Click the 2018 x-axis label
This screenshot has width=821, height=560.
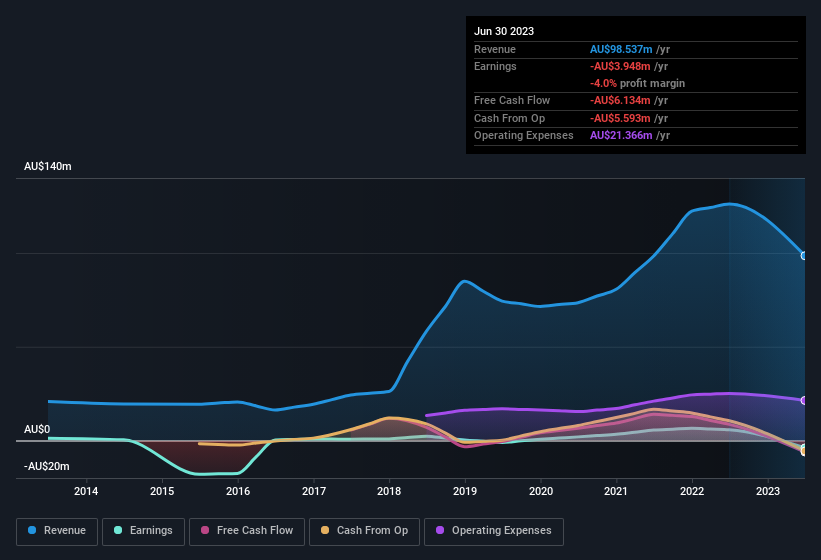[x=389, y=491]
